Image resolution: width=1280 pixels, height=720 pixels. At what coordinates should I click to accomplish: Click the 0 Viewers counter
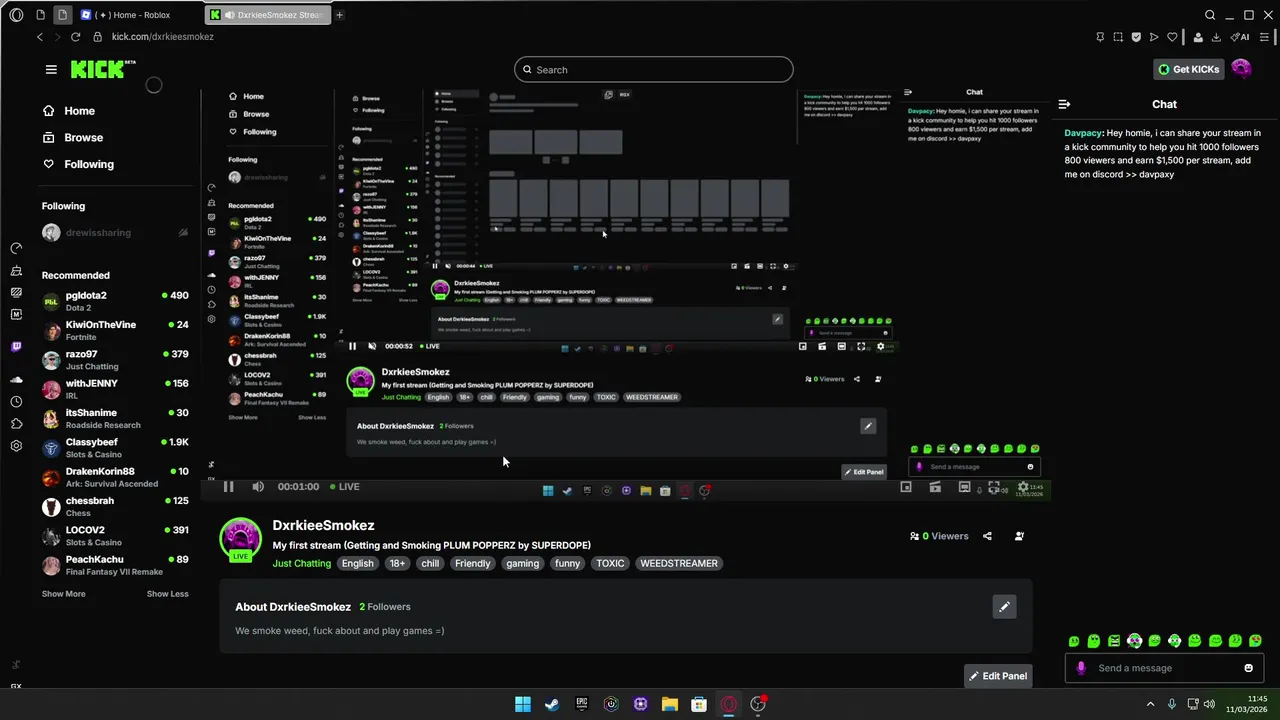[939, 536]
